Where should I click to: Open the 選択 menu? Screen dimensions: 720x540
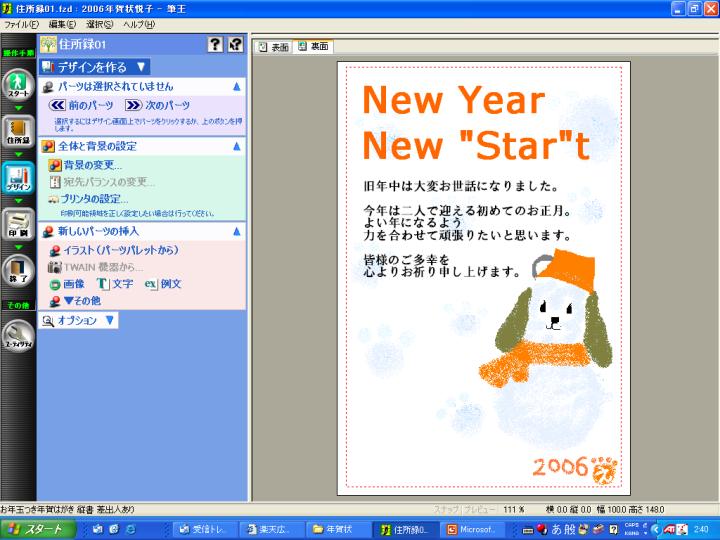tap(100, 24)
